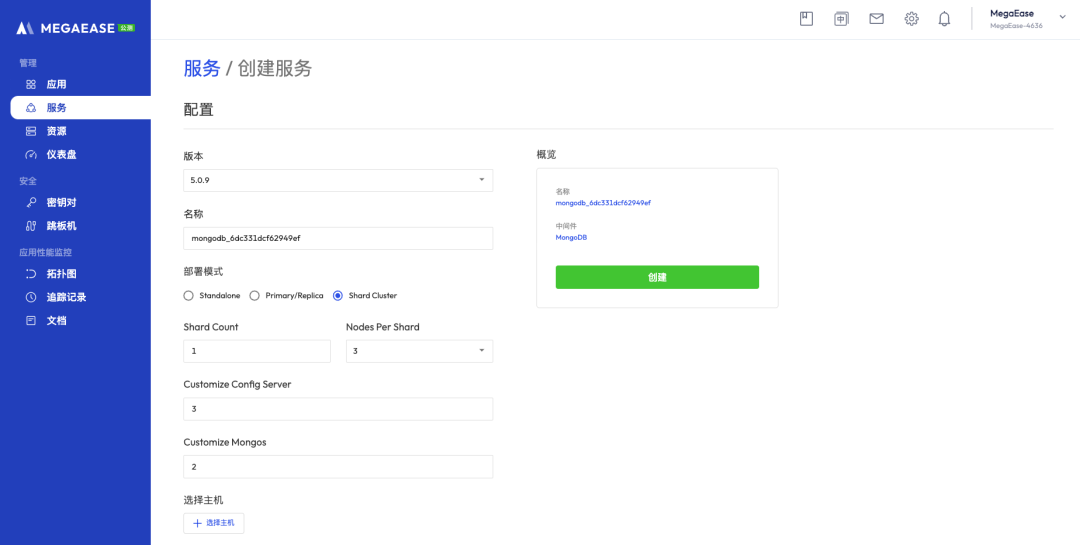
Task: Open the settings gear icon
Action: point(911,19)
